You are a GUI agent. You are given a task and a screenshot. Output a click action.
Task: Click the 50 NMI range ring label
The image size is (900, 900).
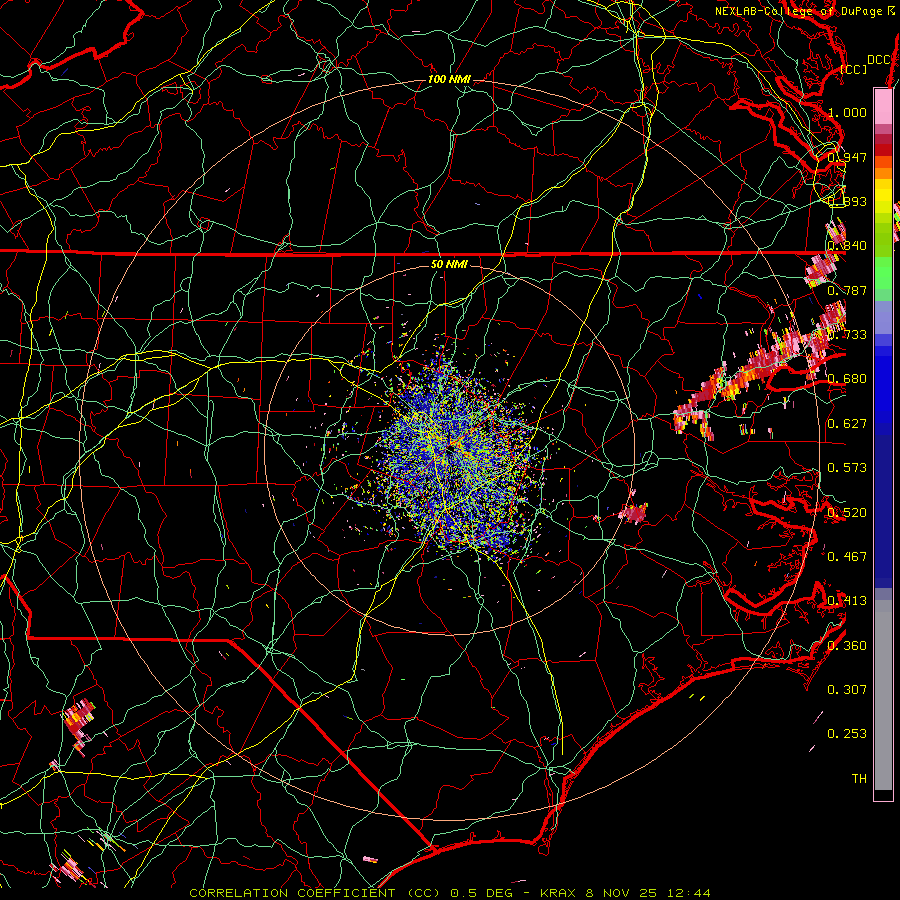tap(449, 264)
